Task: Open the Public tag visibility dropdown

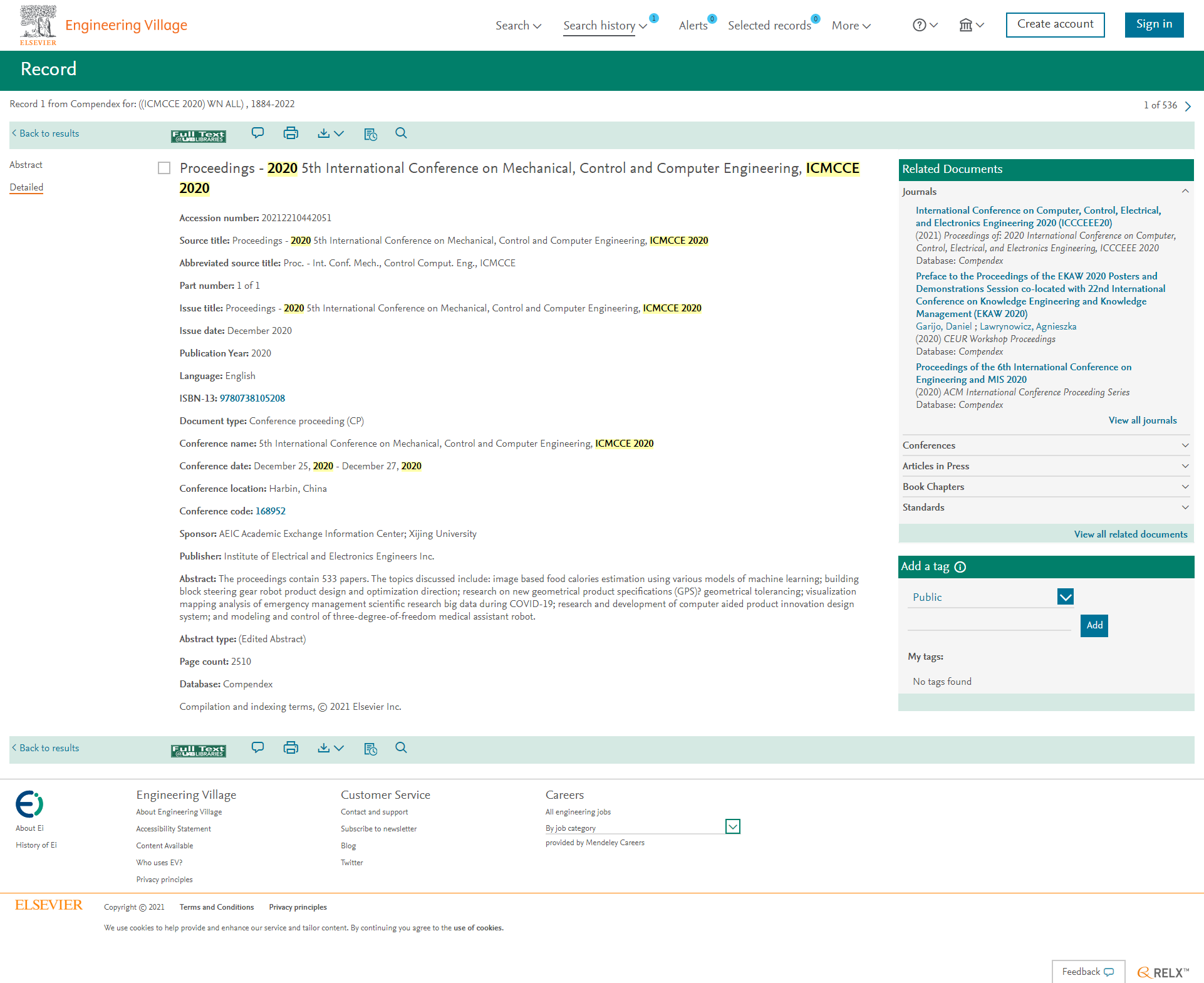Action: tap(1065, 596)
